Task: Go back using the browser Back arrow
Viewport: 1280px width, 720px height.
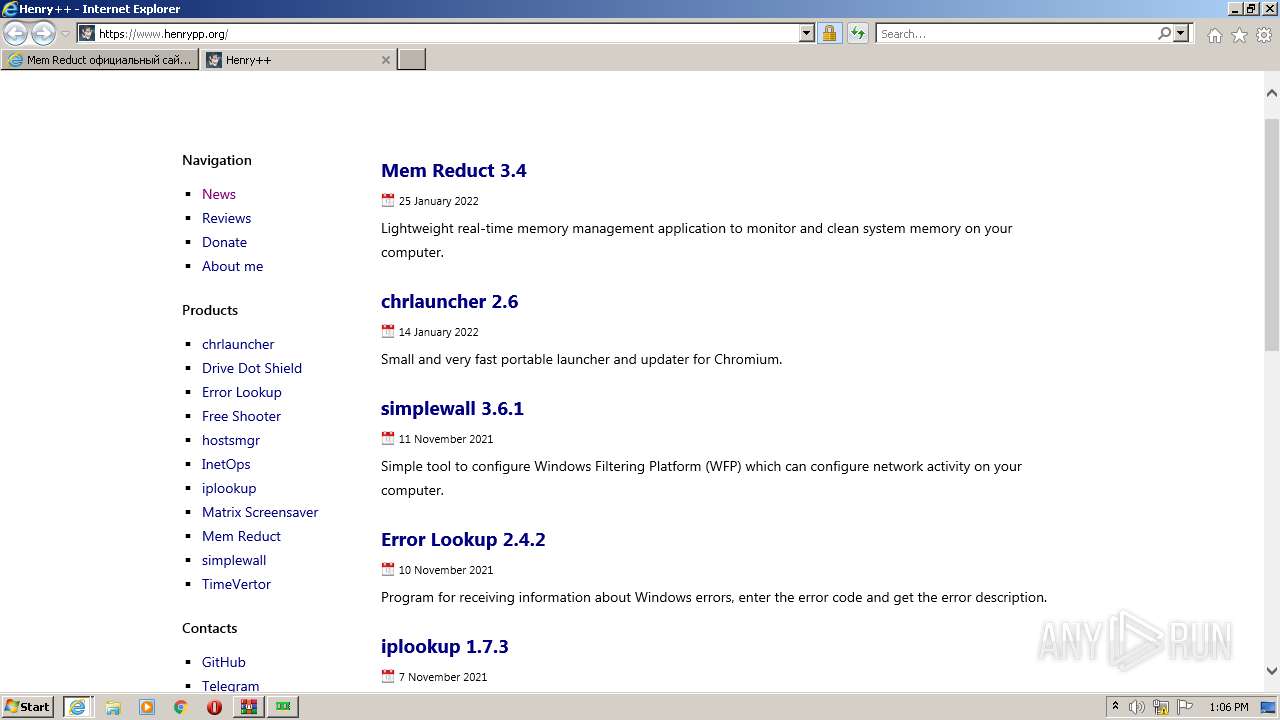Action: pyautogui.click(x=16, y=34)
